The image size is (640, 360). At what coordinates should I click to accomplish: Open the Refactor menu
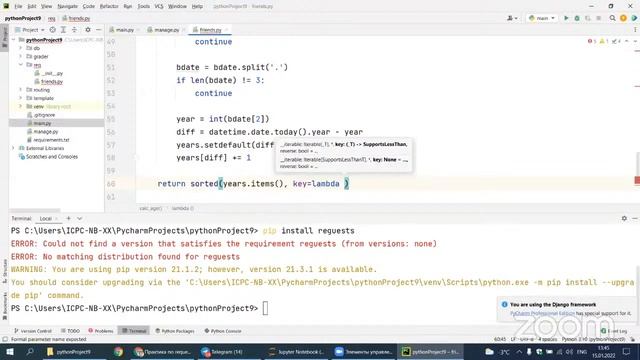point(109,6)
